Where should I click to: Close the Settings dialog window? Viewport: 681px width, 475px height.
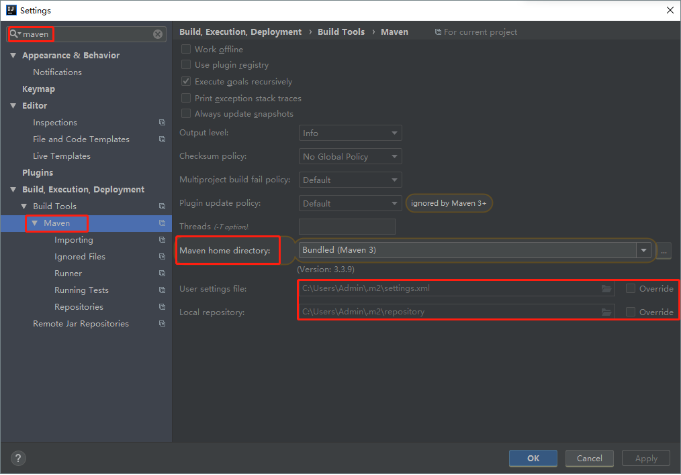pyautogui.click(x=670, y=10)
